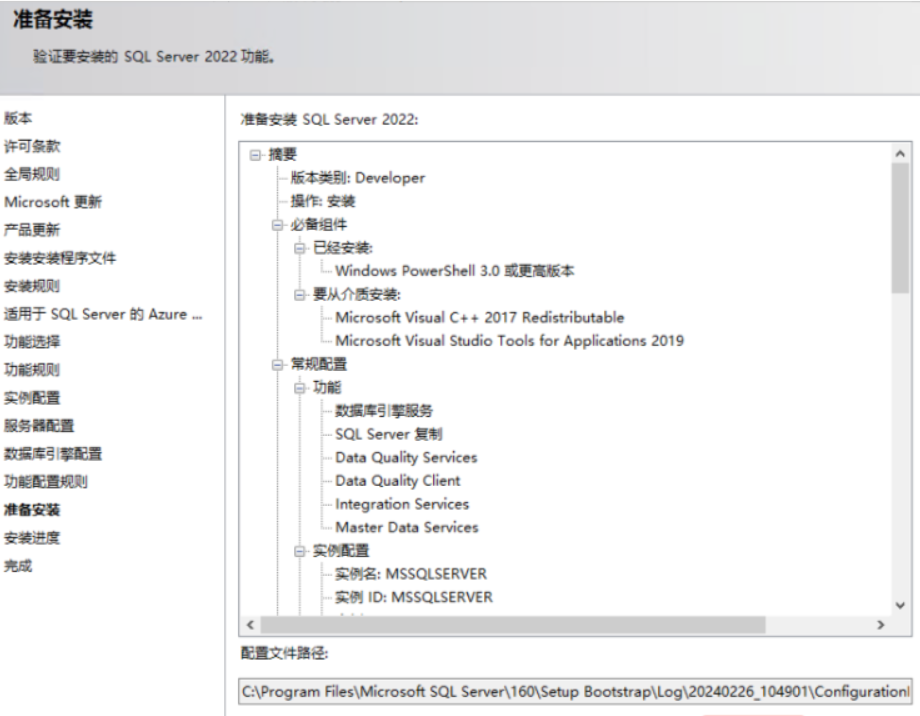Click the horizontal scroll left arrow

click(x=251, y=625)
